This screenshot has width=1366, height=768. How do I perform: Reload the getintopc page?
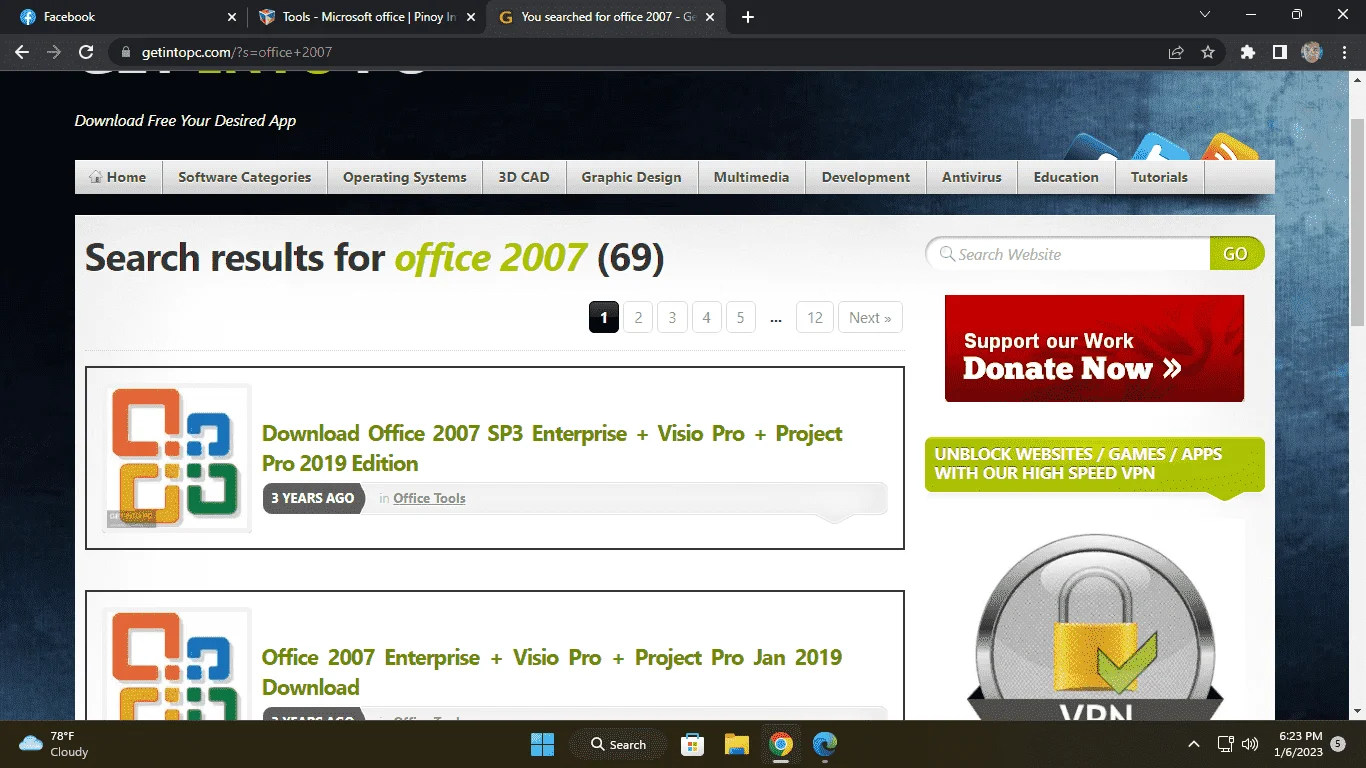click(86, 52)
